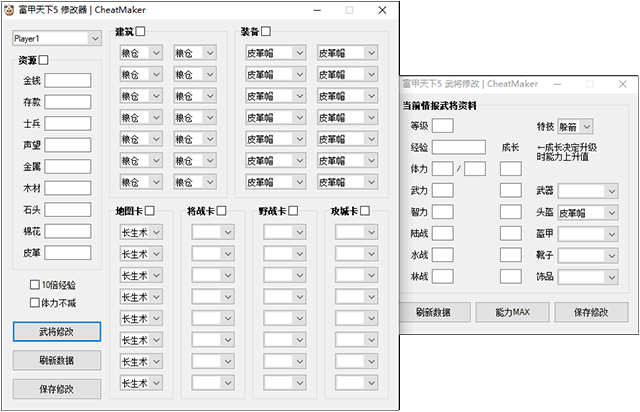Click 刷新数据 in the main trainer window

coord(57,360)
